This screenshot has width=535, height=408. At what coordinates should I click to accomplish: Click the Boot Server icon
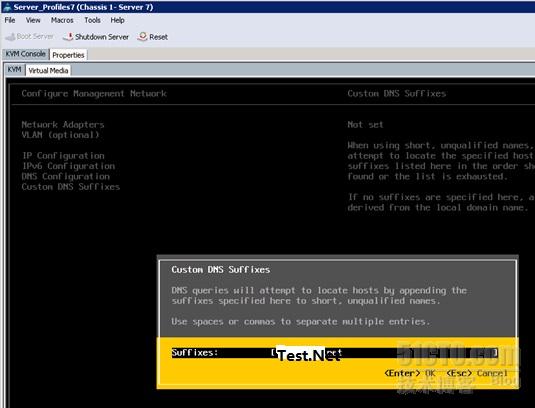(11, 37)
